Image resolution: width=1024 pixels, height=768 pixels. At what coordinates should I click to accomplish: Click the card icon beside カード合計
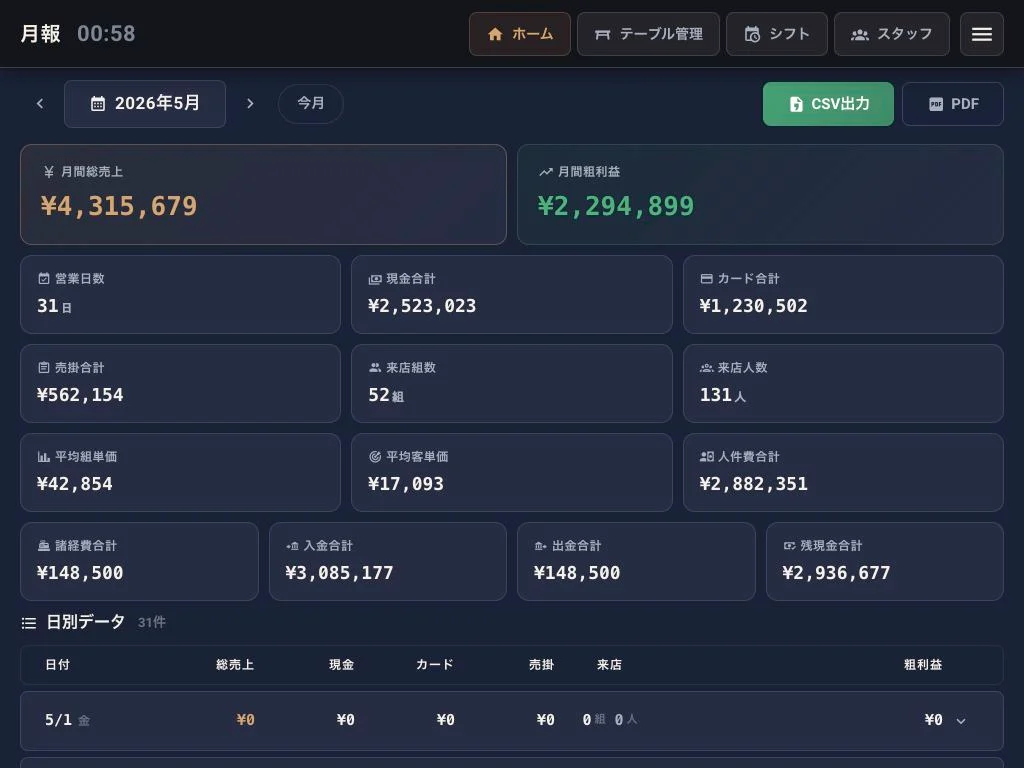pyautogui.click(x=706, y=279)
